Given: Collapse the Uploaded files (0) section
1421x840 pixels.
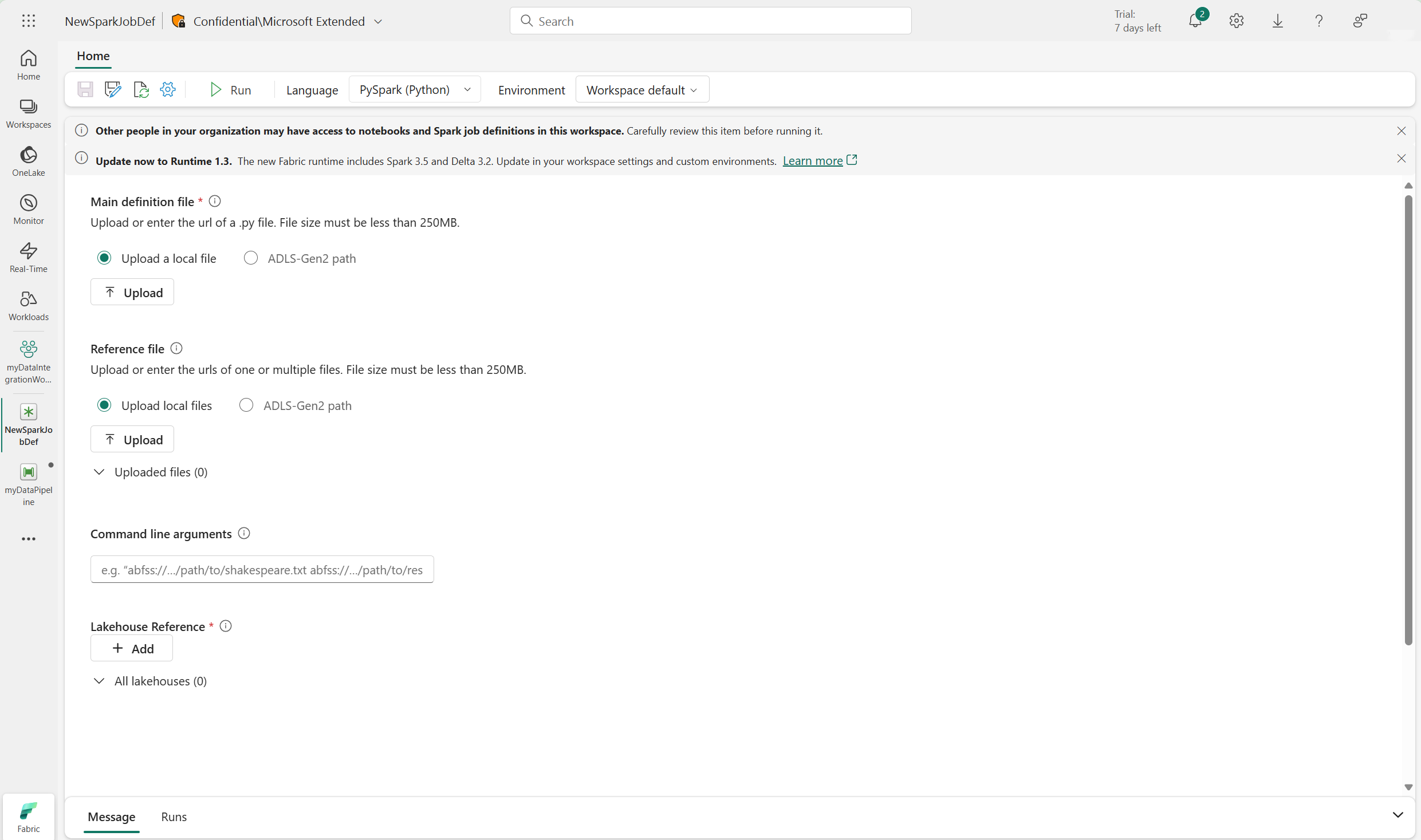Looking at the screenshot, I should click(x=99, y=472).
